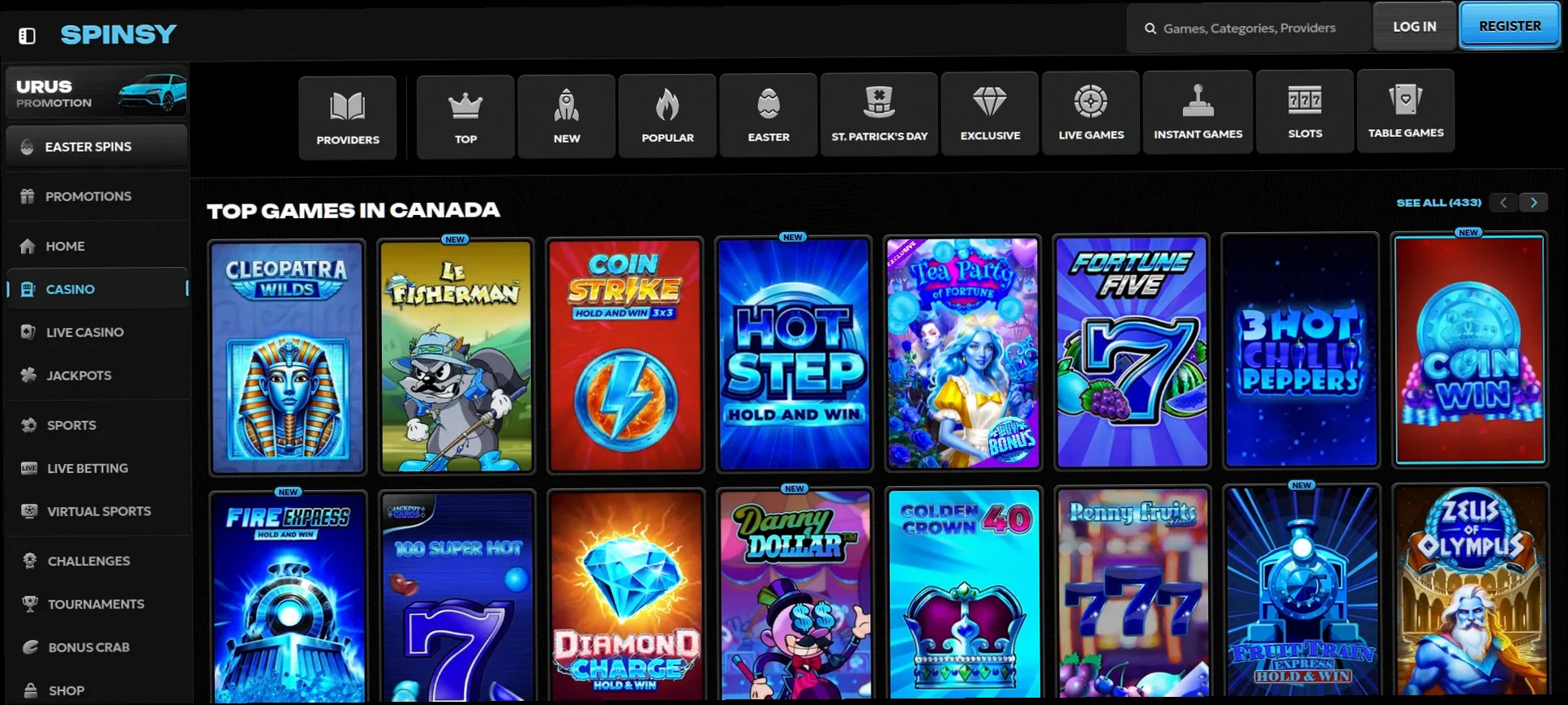Screen dimensions: 1568x705
Task: Open the Spinsy logo home link
Action: coord(118,34)
